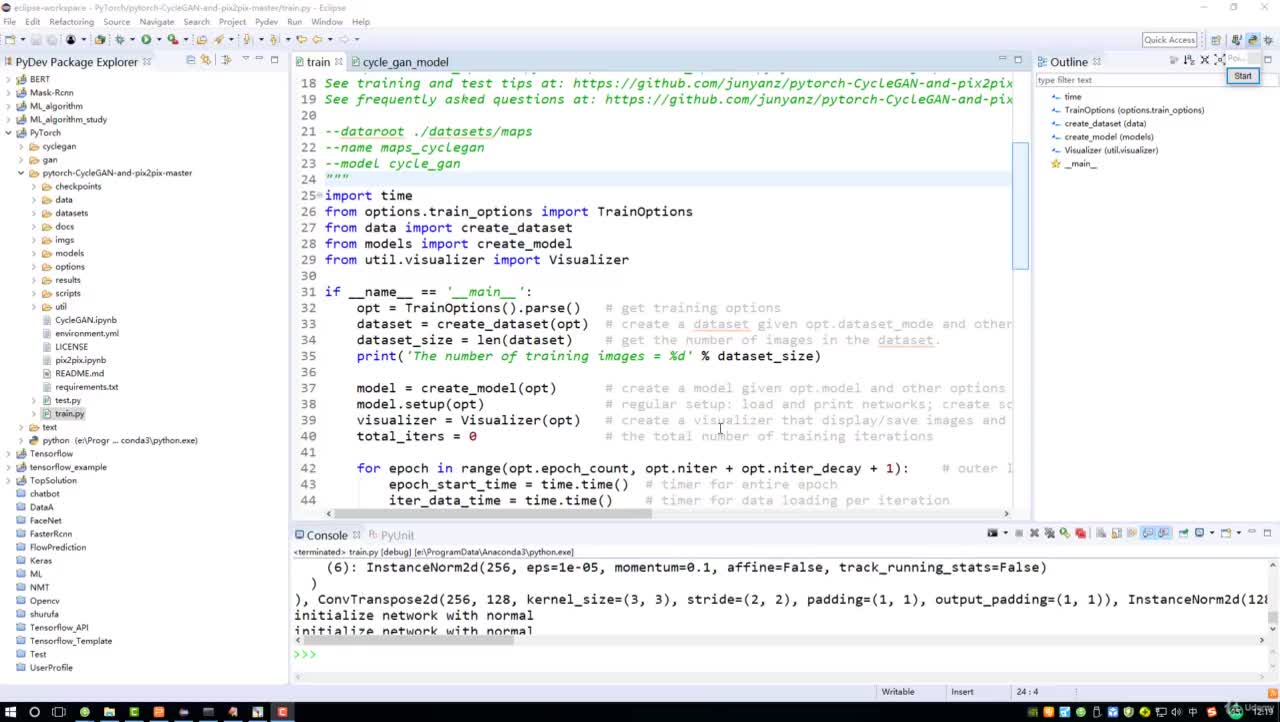Click the Java perspective icon at top right

pos(1237,40)
